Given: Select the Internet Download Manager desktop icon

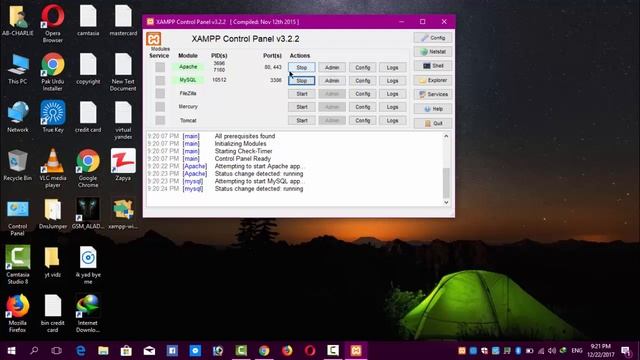Looking at the screenshot, I should click(88, 313).
